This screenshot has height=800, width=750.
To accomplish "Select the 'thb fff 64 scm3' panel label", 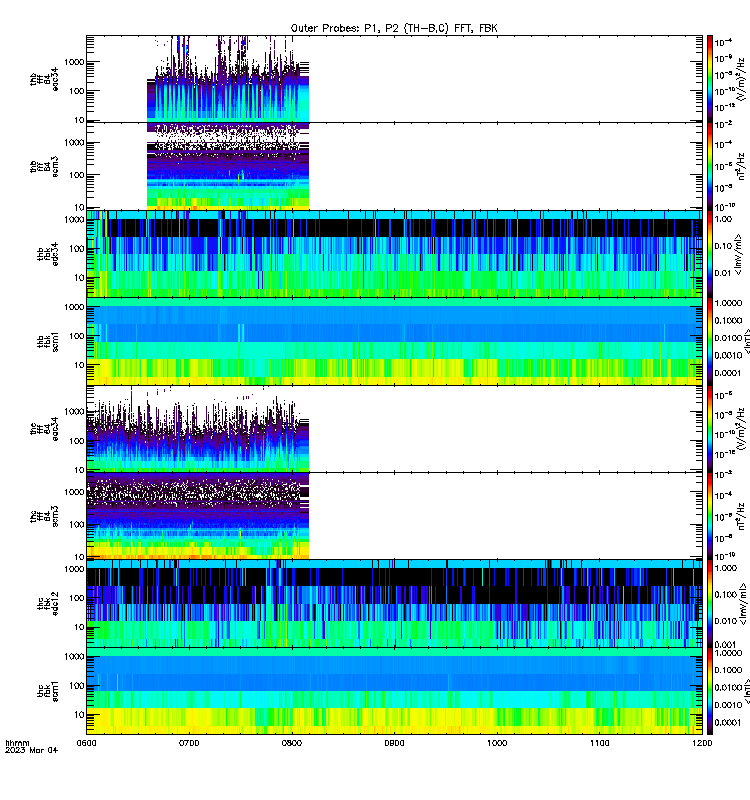I will coord(44,166).
